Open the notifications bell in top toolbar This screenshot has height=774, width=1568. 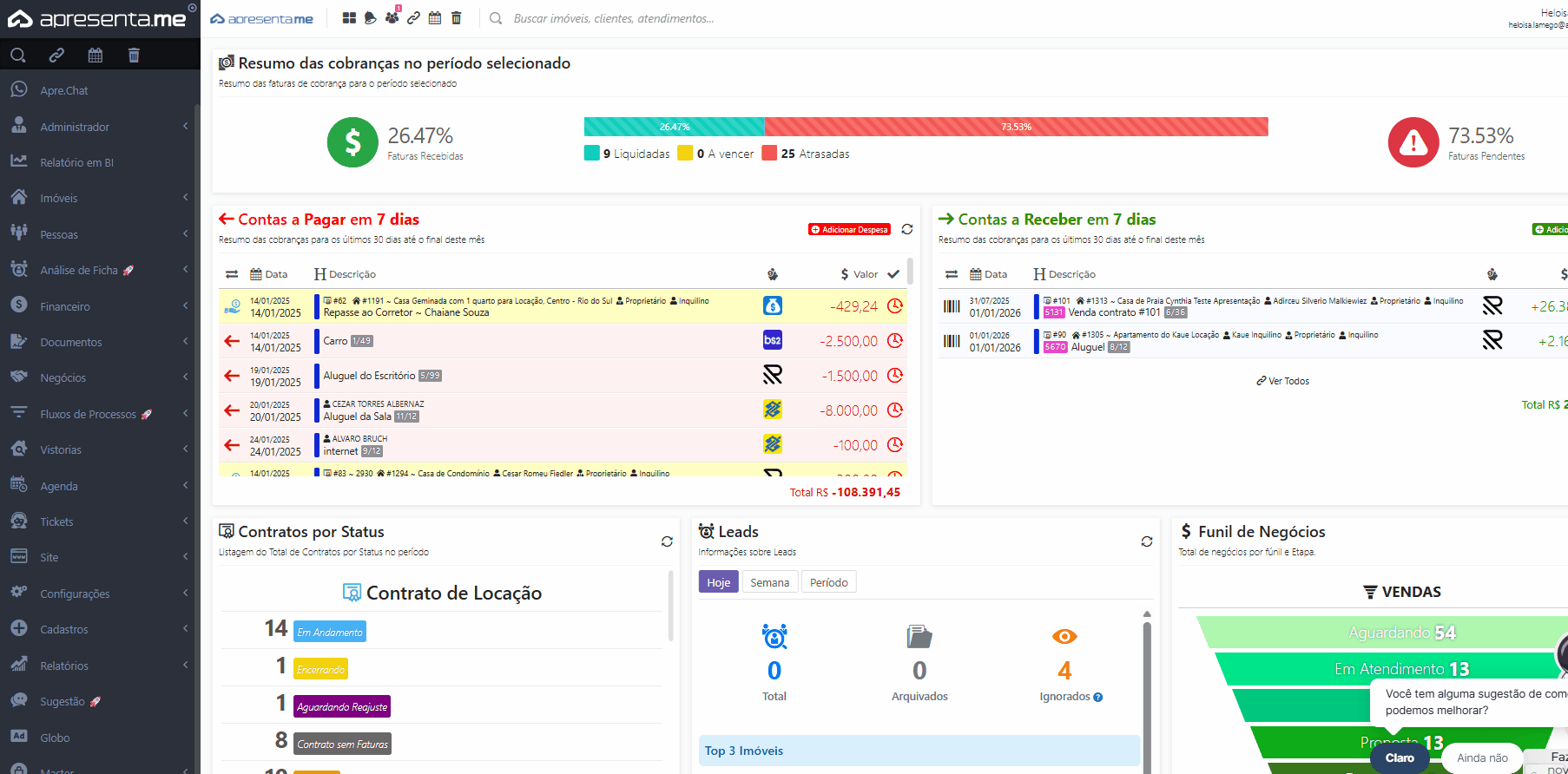(370, 18)
